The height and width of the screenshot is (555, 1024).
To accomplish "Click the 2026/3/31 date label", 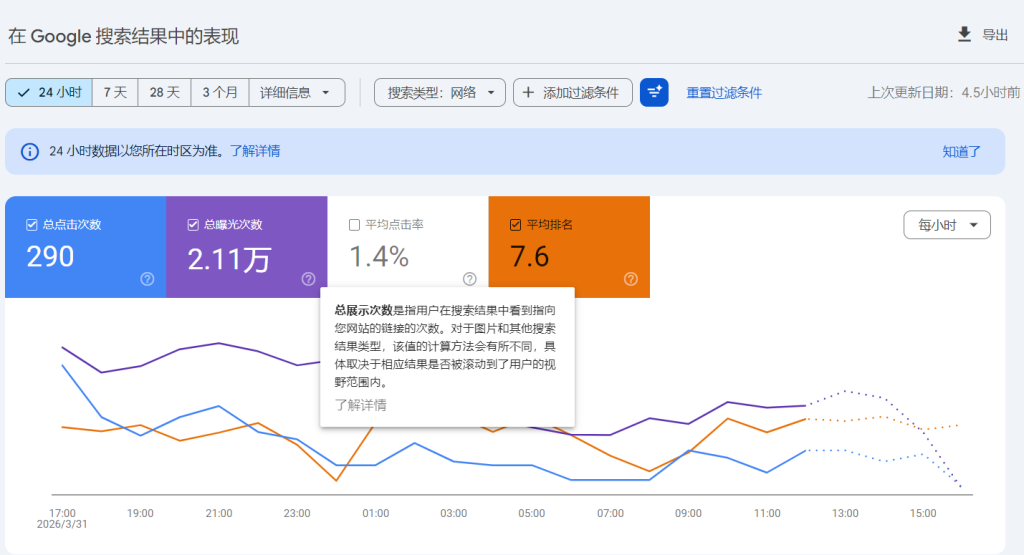I will [62, 524].
